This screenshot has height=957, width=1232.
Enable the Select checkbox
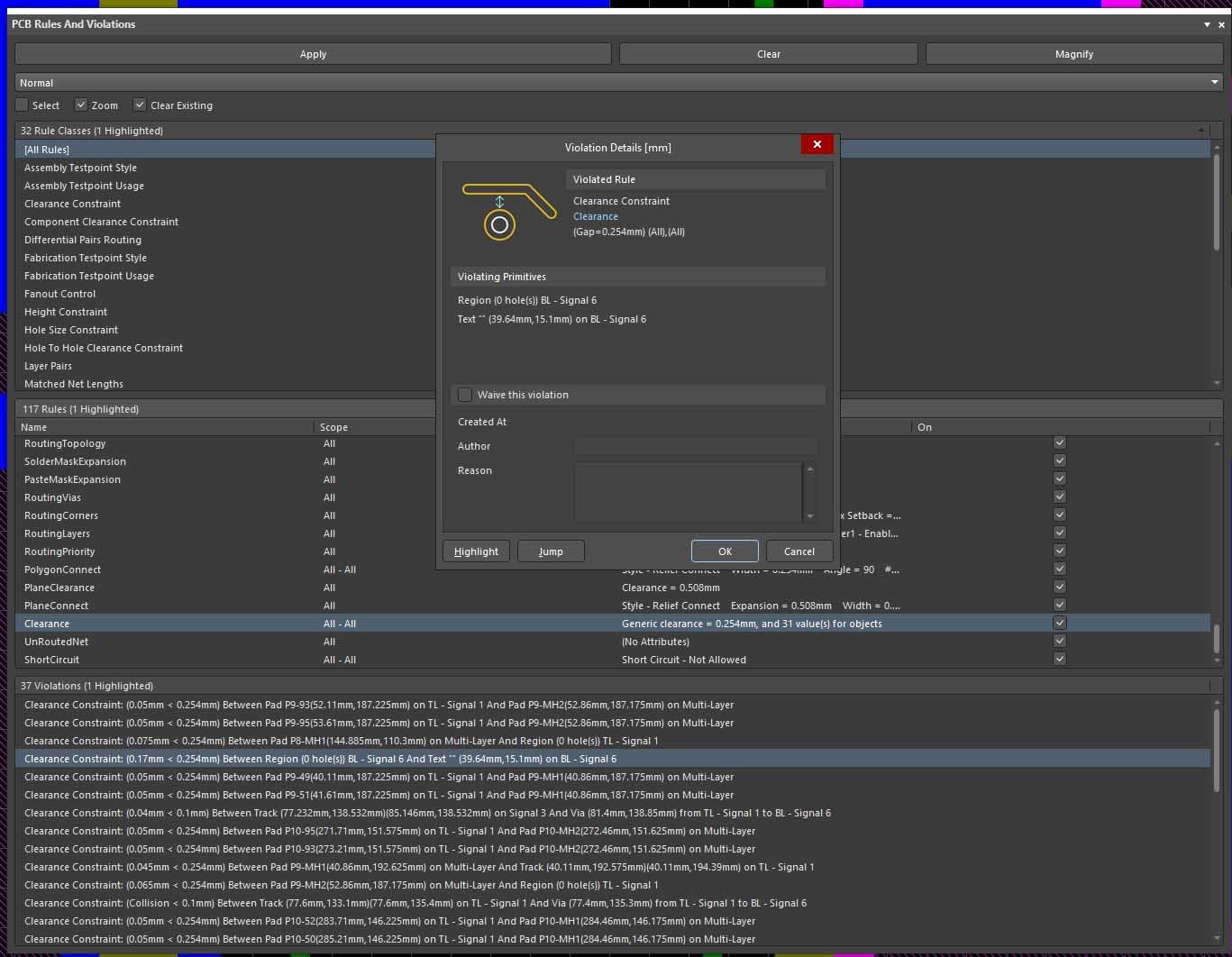pos(23,105)
